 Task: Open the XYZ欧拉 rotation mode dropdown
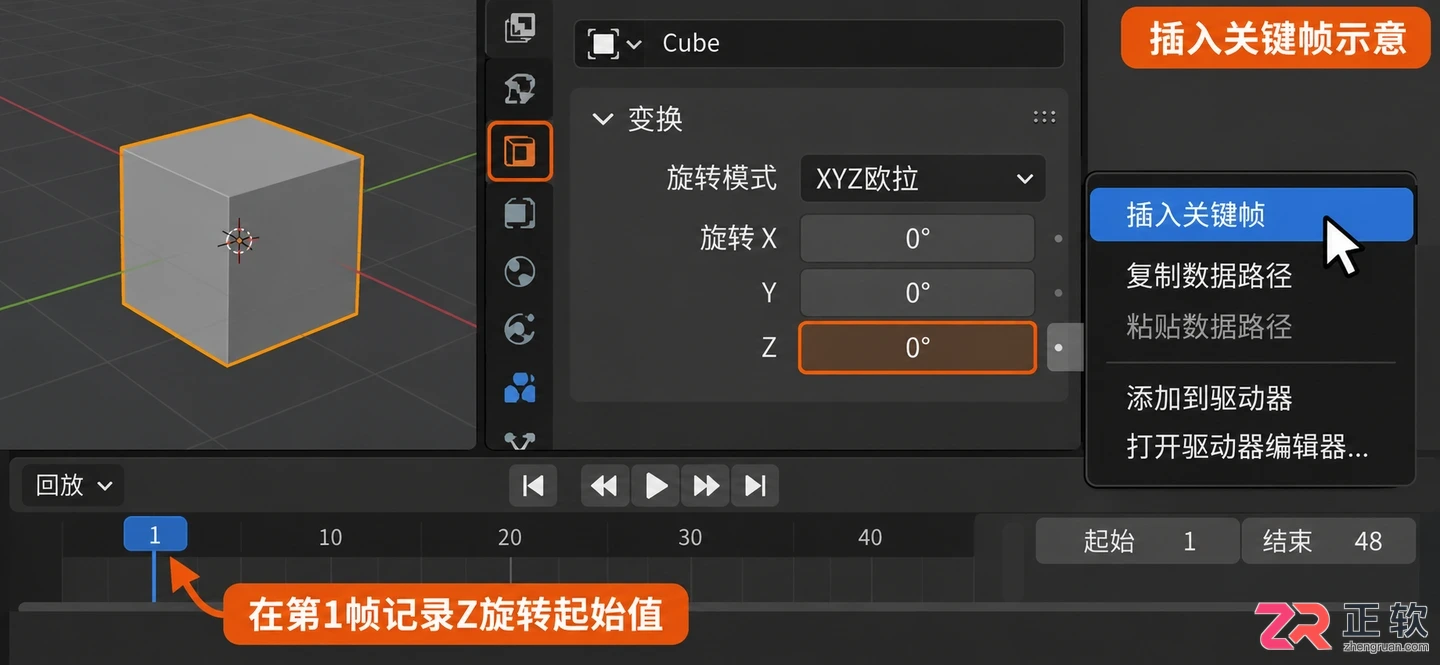(x=922, y=180)
